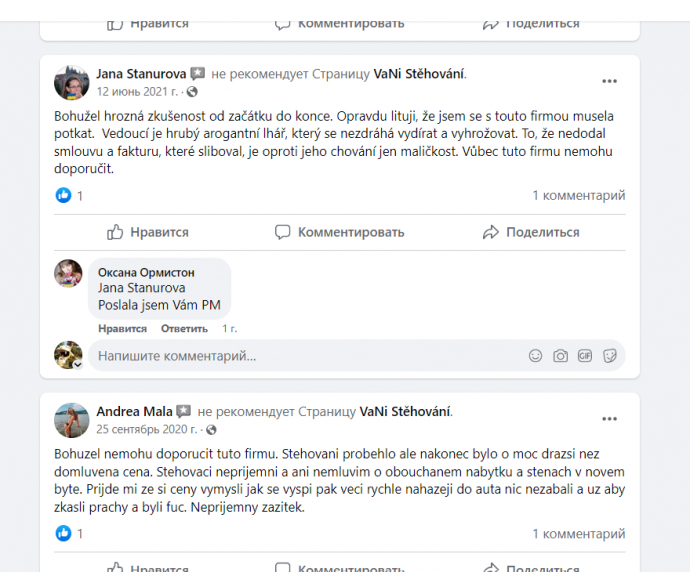Reply to Оксана's comment with Ответить

(x=184, y=329)
